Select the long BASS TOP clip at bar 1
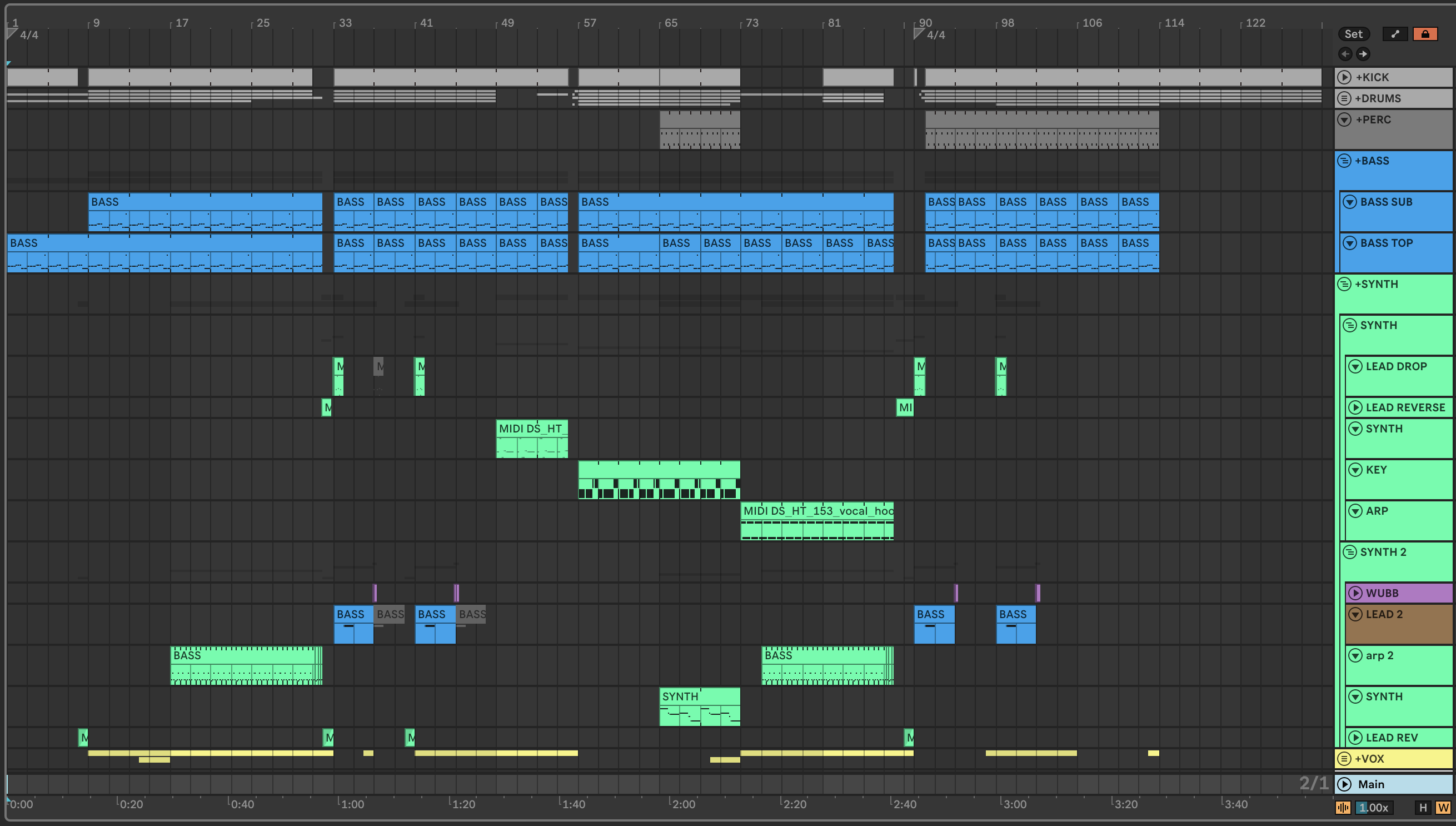 (x=164, y=253)
